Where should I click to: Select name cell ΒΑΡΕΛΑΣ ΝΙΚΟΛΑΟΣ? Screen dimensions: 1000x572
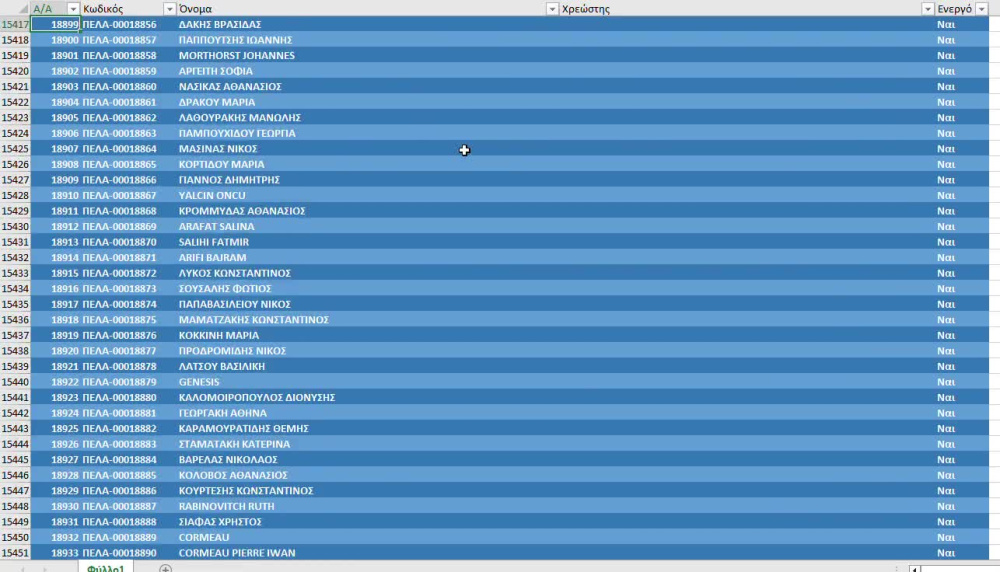click(367, 460)
